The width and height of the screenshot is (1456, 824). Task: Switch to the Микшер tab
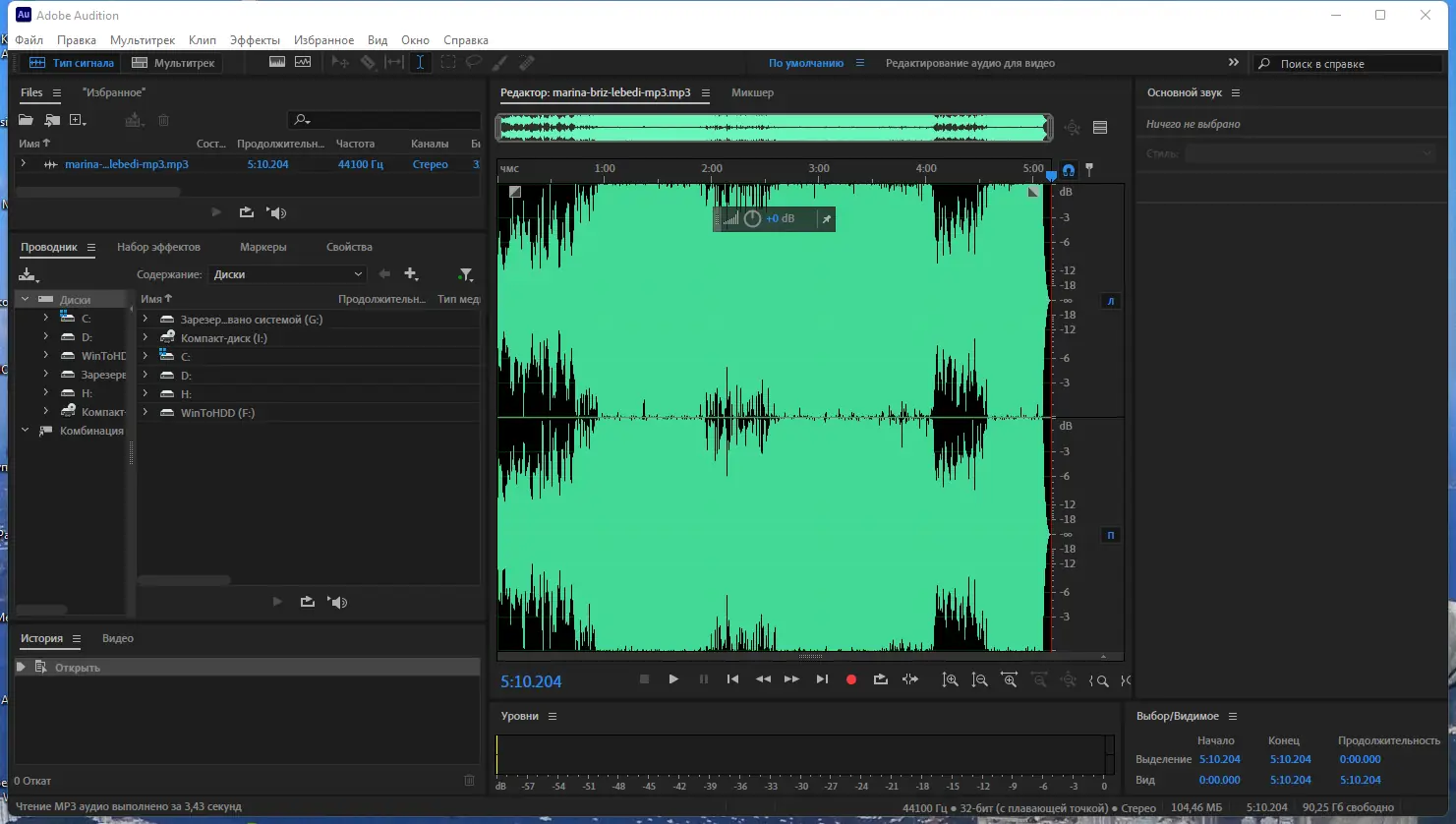[752, 92]
